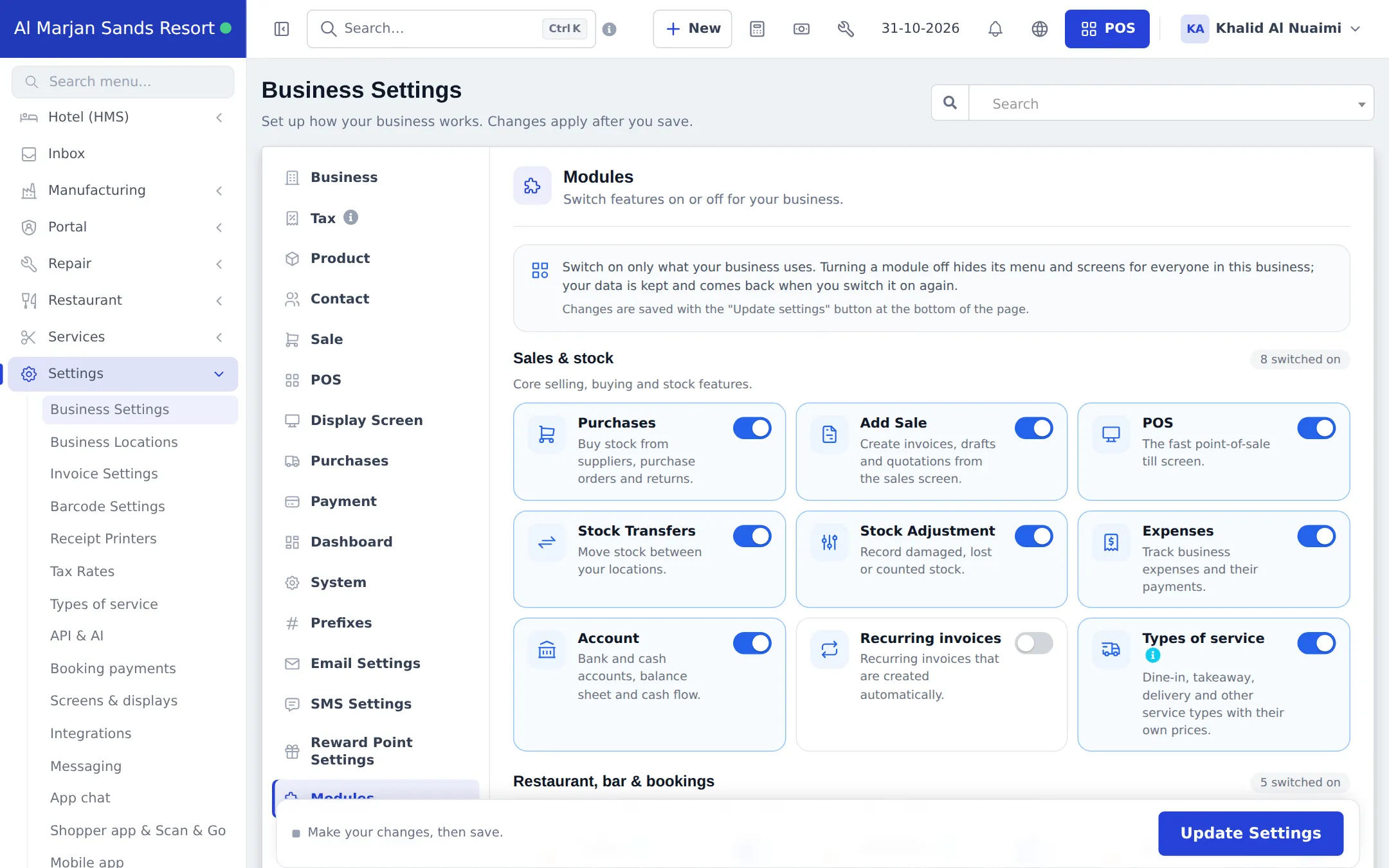Expand the Hotel (HMS) menu
The height and width of the screenshot is (868, 1389).
click(x=122, y=117)
